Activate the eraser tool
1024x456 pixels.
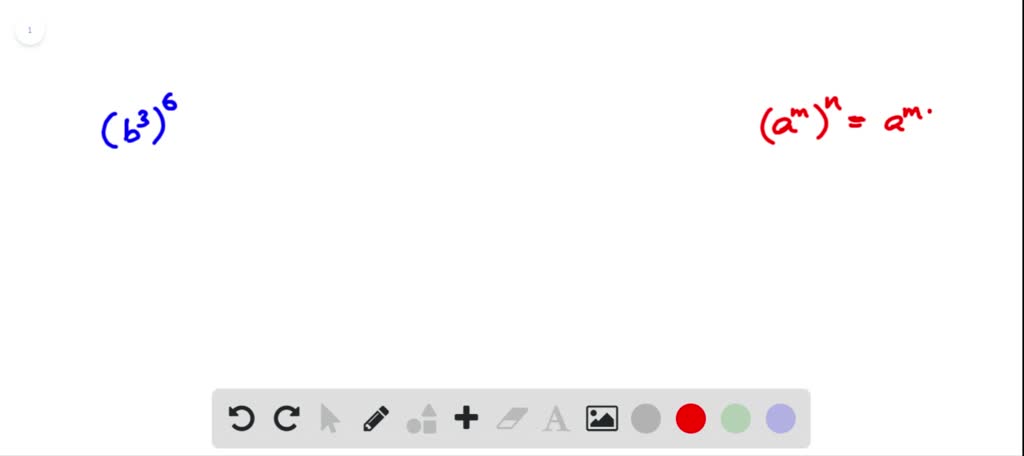point(511,419)
